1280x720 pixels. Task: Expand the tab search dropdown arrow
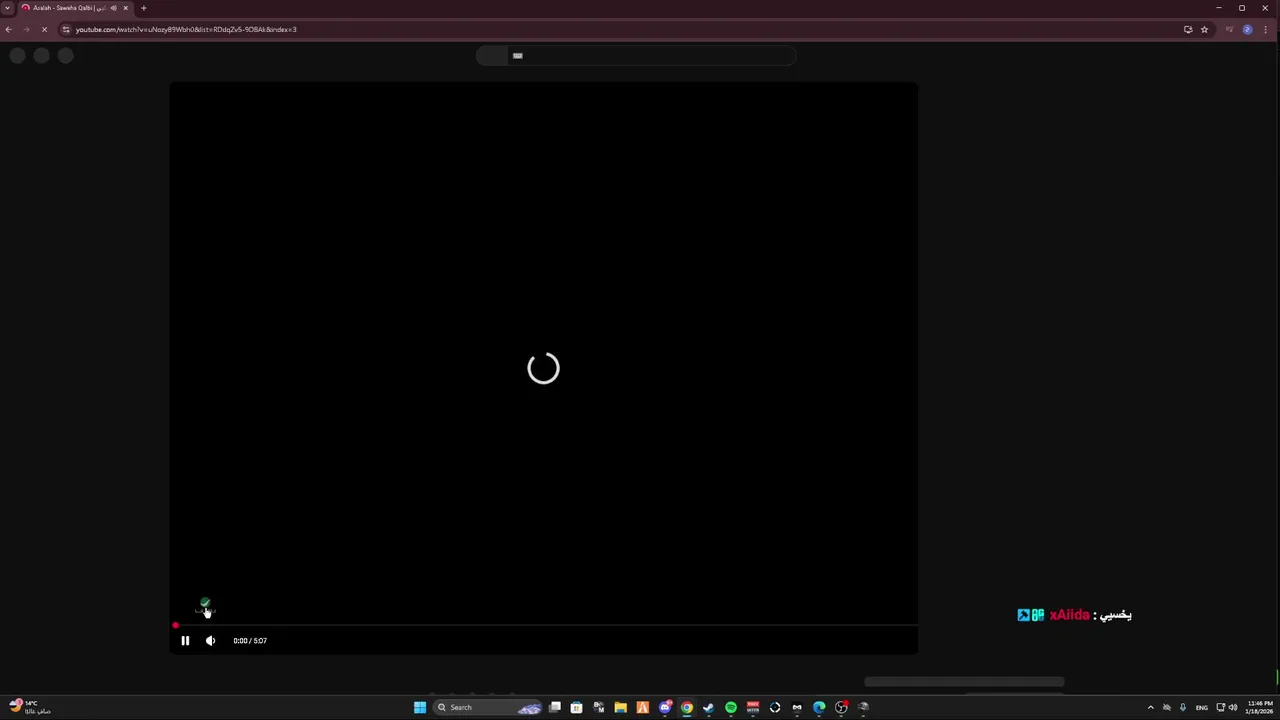(x=8, y=8)
